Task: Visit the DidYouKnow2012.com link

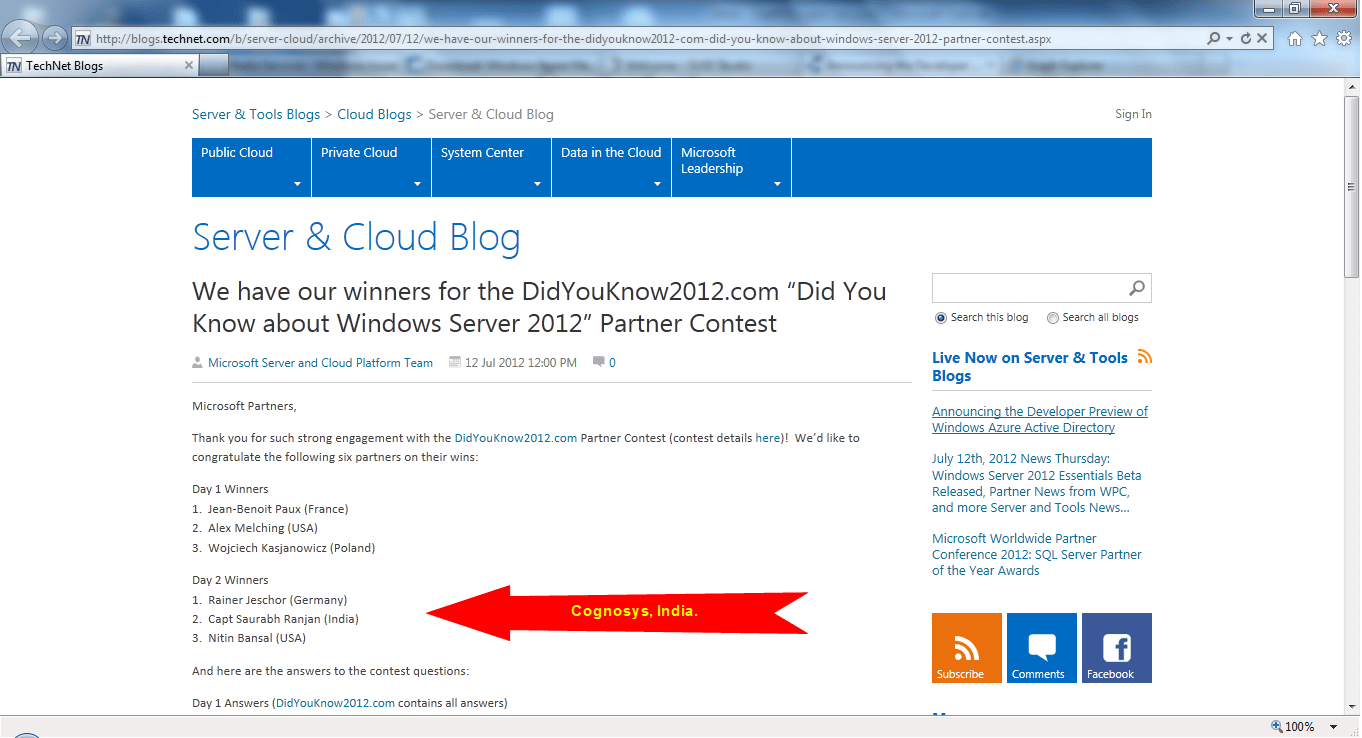Action: (x=515, y=437)
